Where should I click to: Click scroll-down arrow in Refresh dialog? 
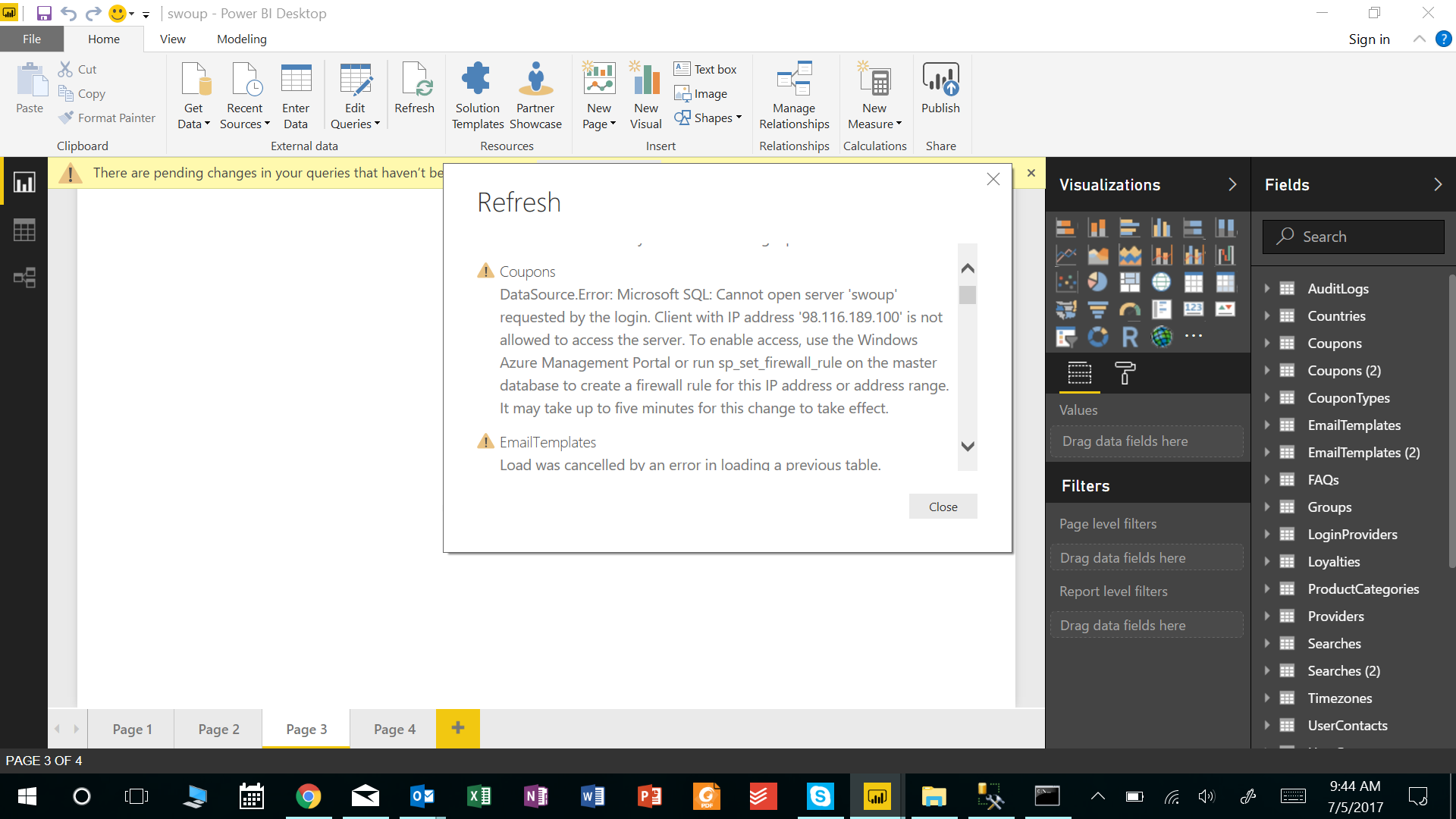coord(968,447)
